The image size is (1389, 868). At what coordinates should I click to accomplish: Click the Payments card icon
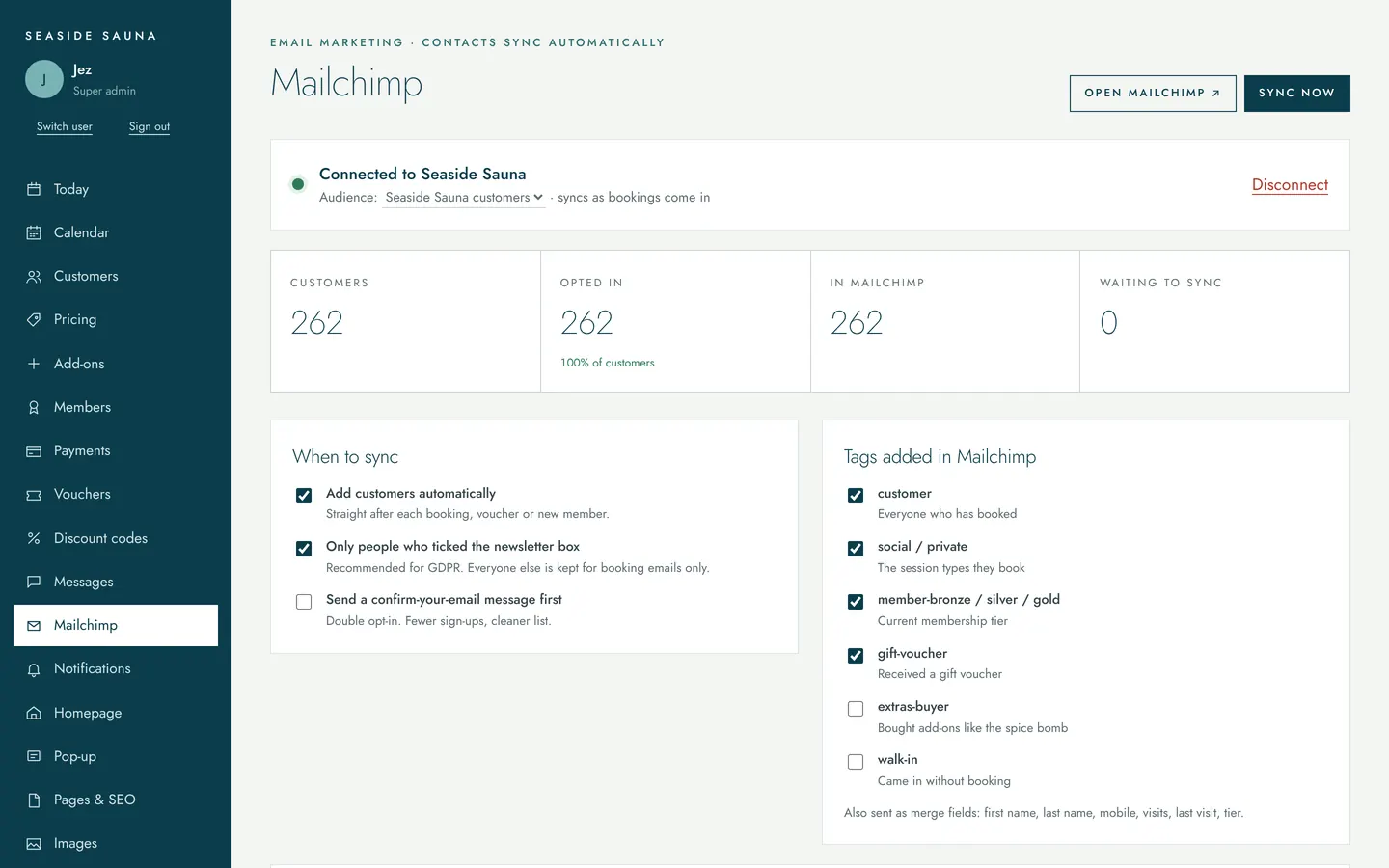tap(34, 450)
